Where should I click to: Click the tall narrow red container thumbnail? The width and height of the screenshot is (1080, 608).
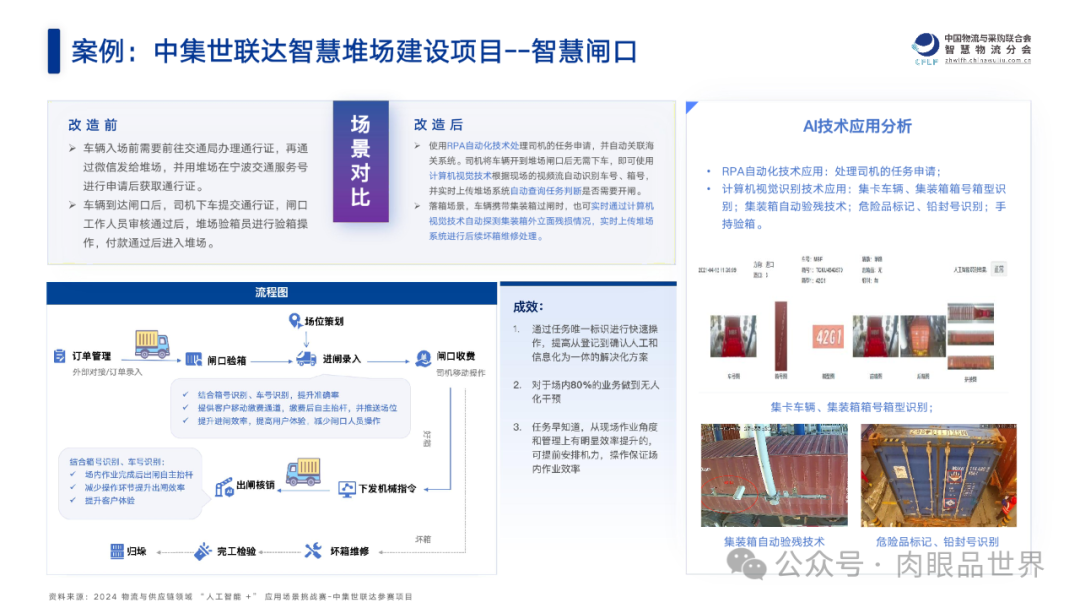(x=780, y=337)
